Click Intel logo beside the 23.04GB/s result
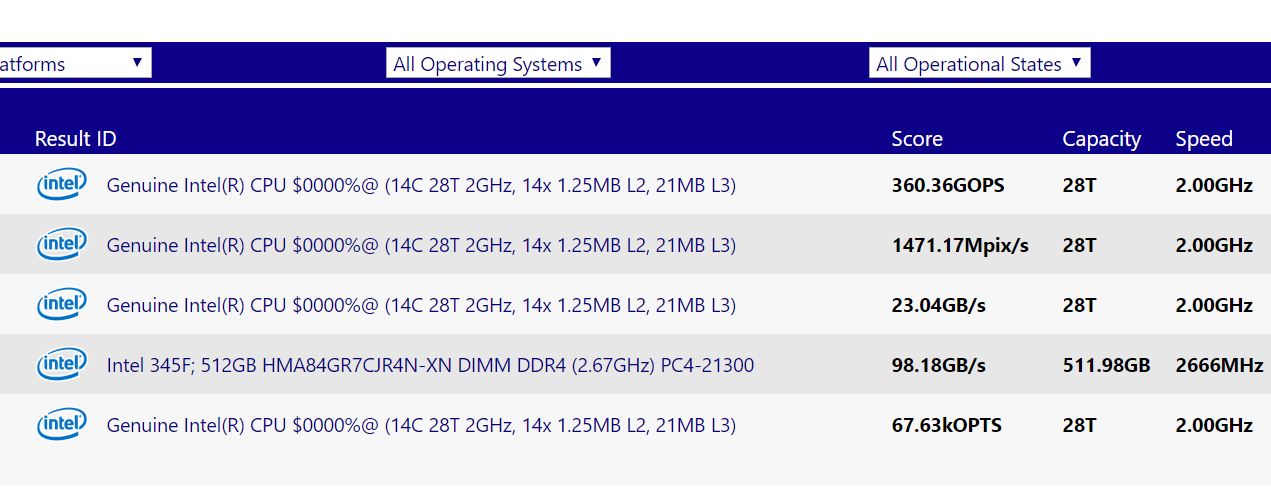 pos(62,305)
